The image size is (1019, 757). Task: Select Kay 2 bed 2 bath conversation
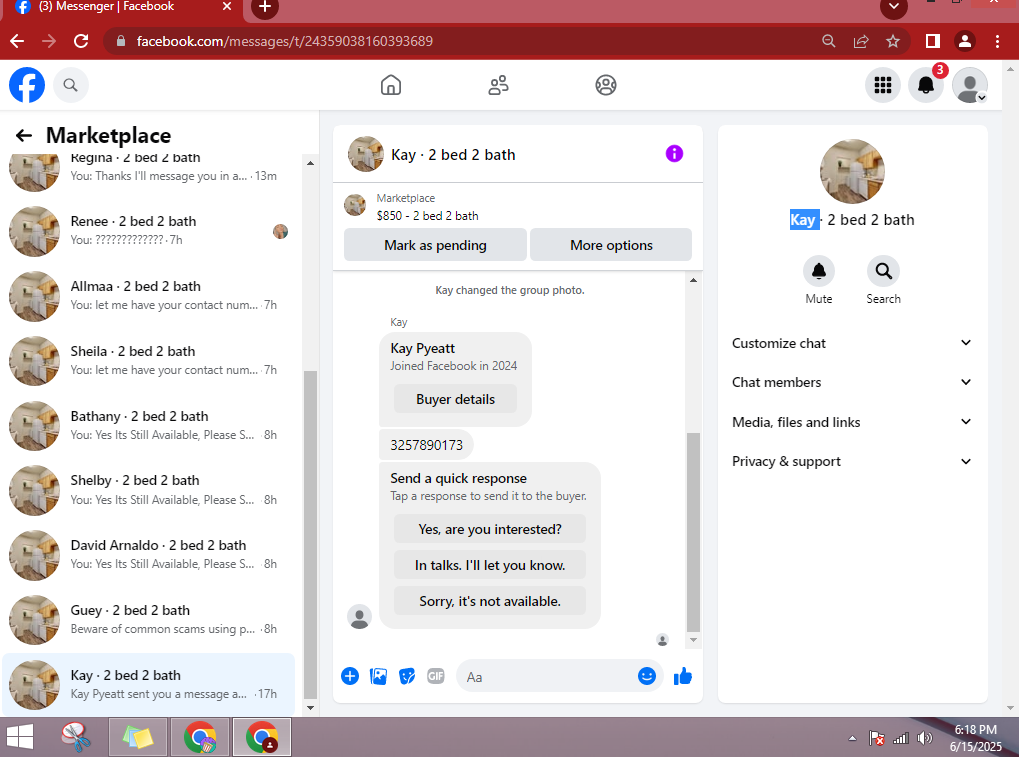point(149,684)
